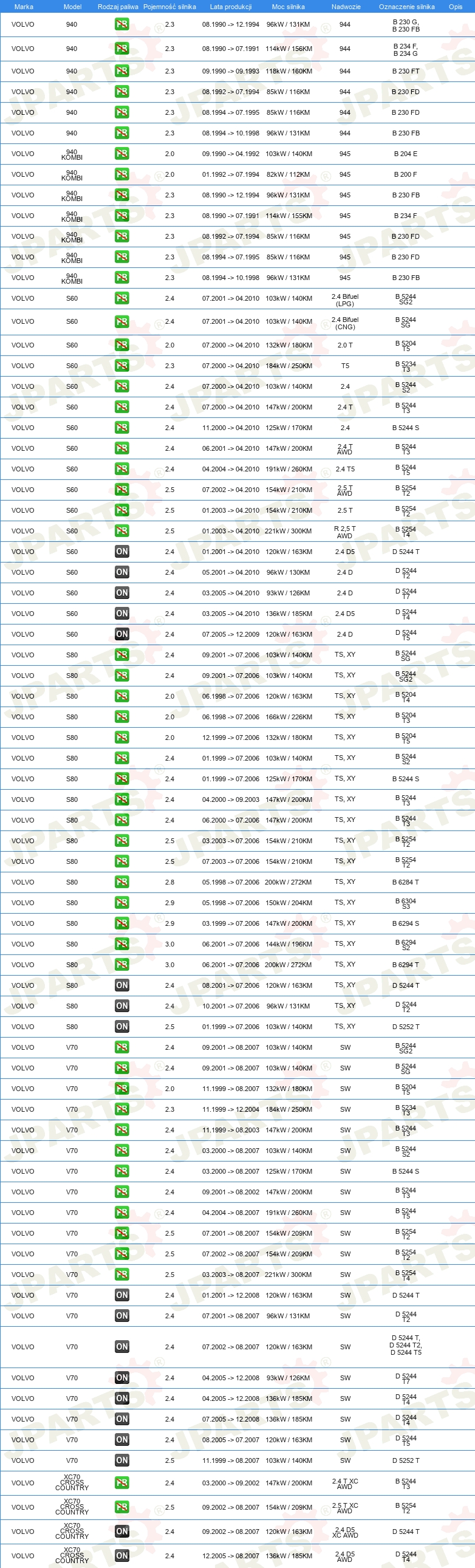Screen dimensions: 475x1568
Task: Click date cell 07.2005 -> 12.2009
Action: coord(231,634)
